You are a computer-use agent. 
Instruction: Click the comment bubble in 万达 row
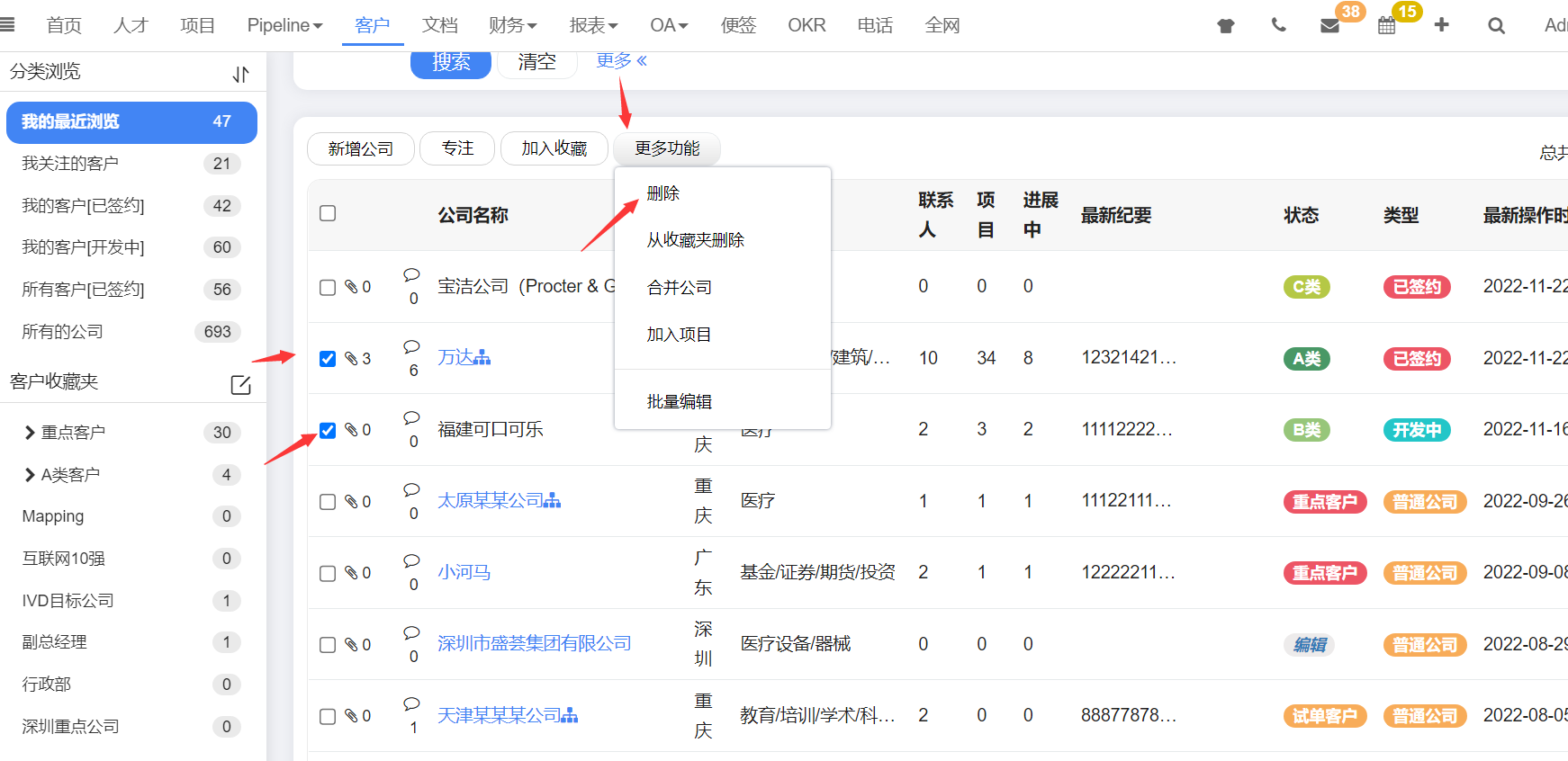pyautogui.click(x=411, y=346)
